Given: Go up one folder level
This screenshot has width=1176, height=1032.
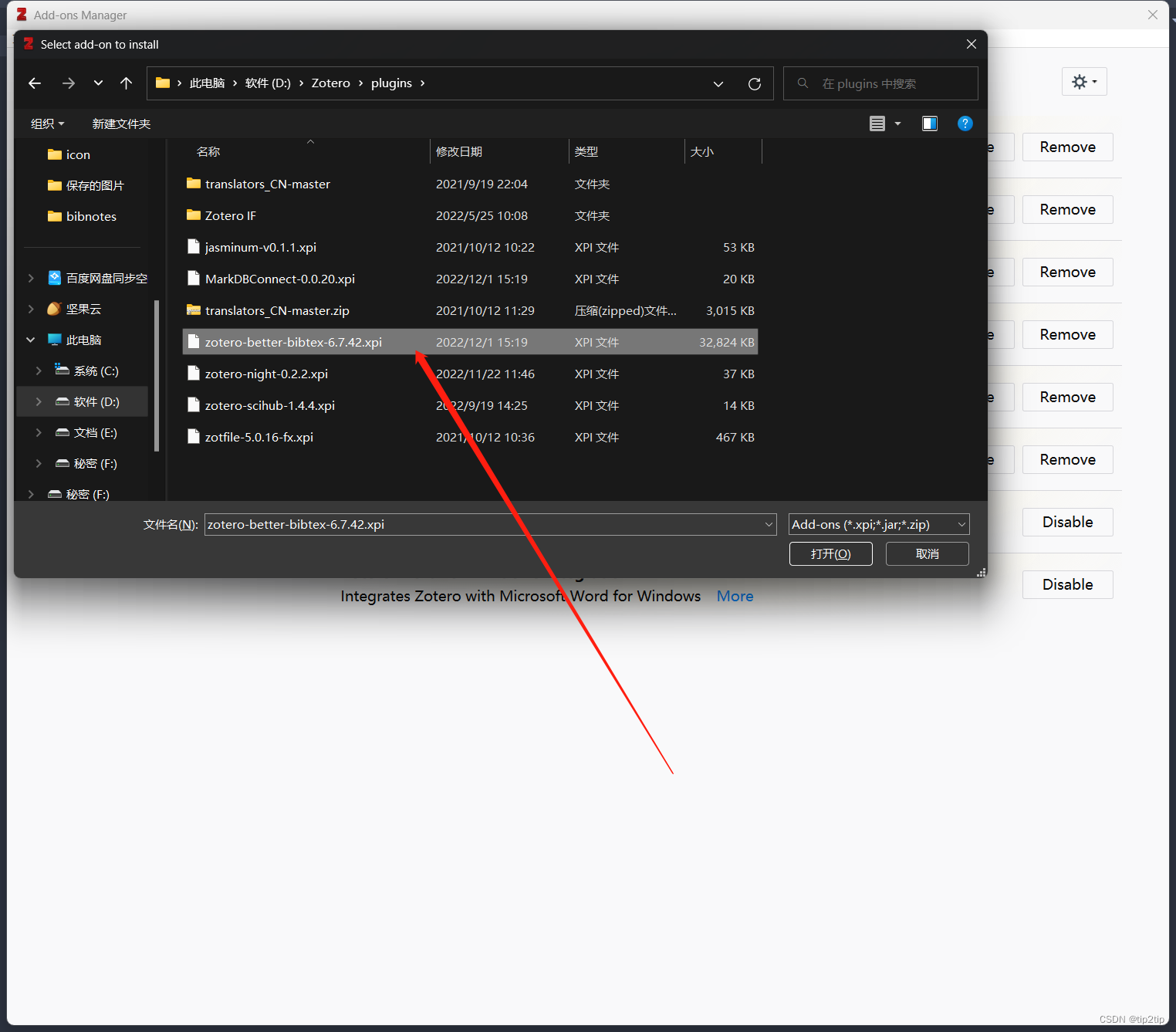Looking at the screenshot, I should pos(127,83).
